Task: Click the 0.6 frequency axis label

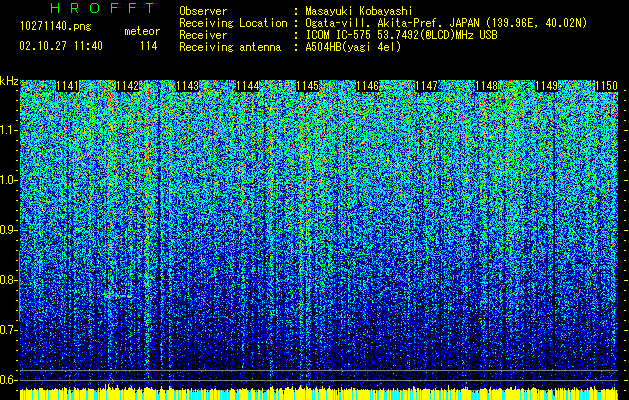Action: 9,380
